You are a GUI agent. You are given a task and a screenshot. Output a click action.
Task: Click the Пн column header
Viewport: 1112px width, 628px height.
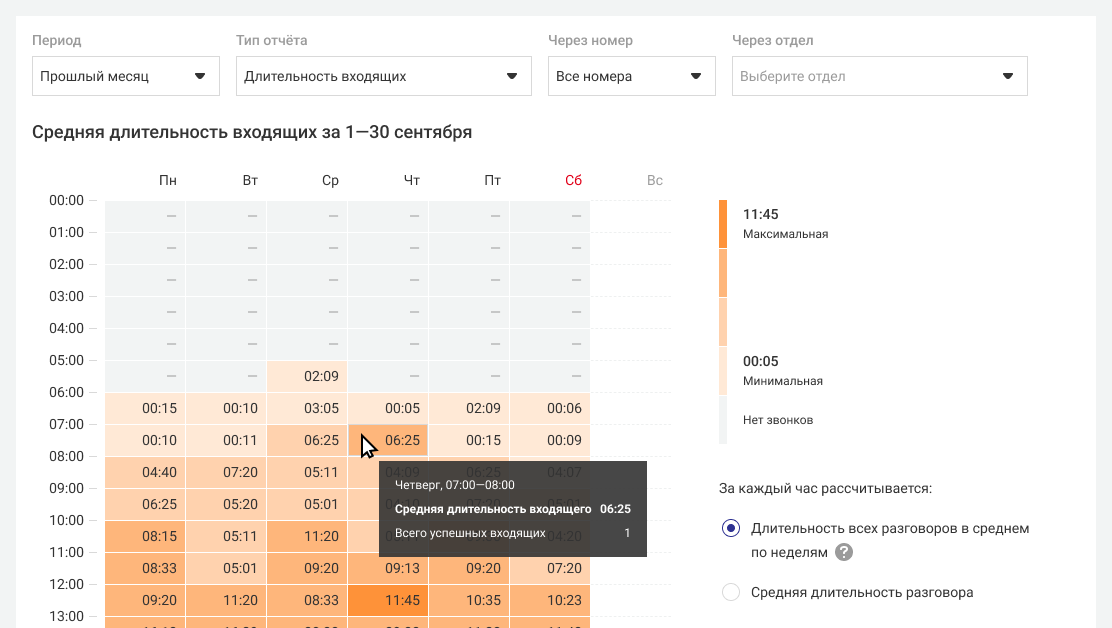point(168,181)
